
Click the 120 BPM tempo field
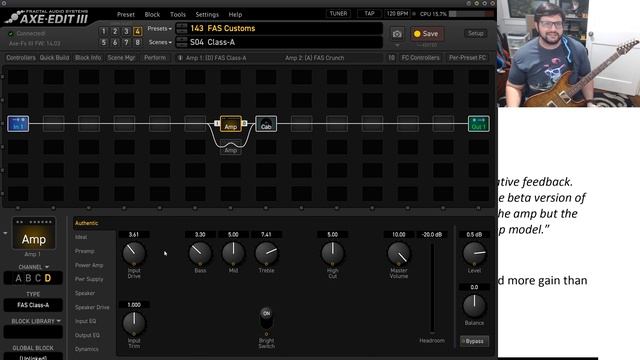point(397,13)
